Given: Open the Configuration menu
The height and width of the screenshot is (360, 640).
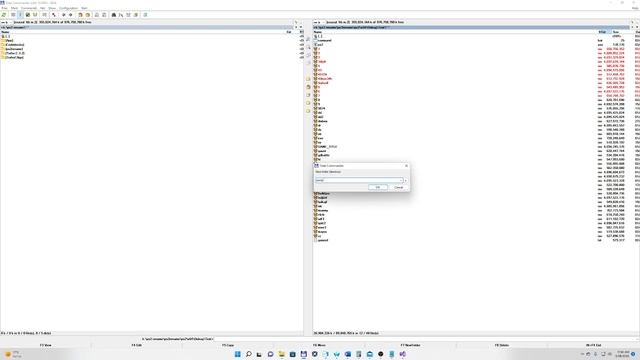Looking at the screenshot, I should tap(69, 8).
